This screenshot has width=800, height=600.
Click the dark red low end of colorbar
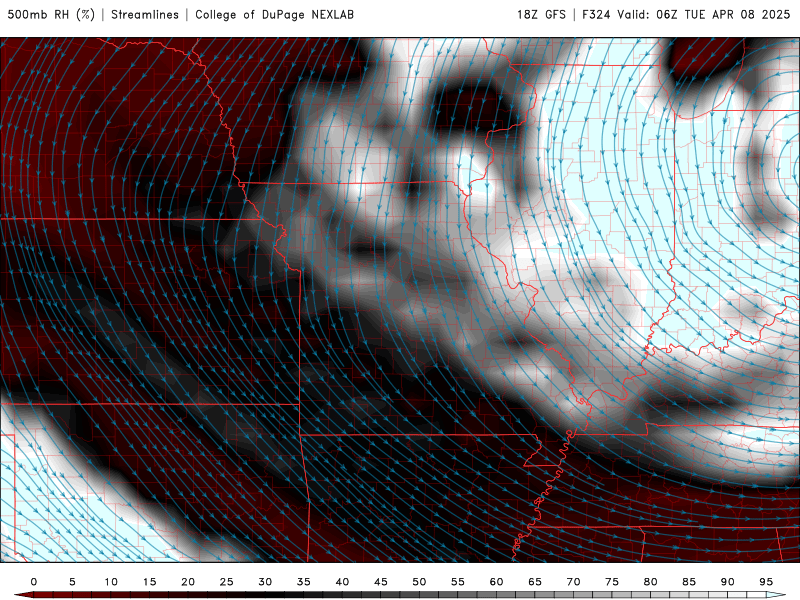pos(24,595)
